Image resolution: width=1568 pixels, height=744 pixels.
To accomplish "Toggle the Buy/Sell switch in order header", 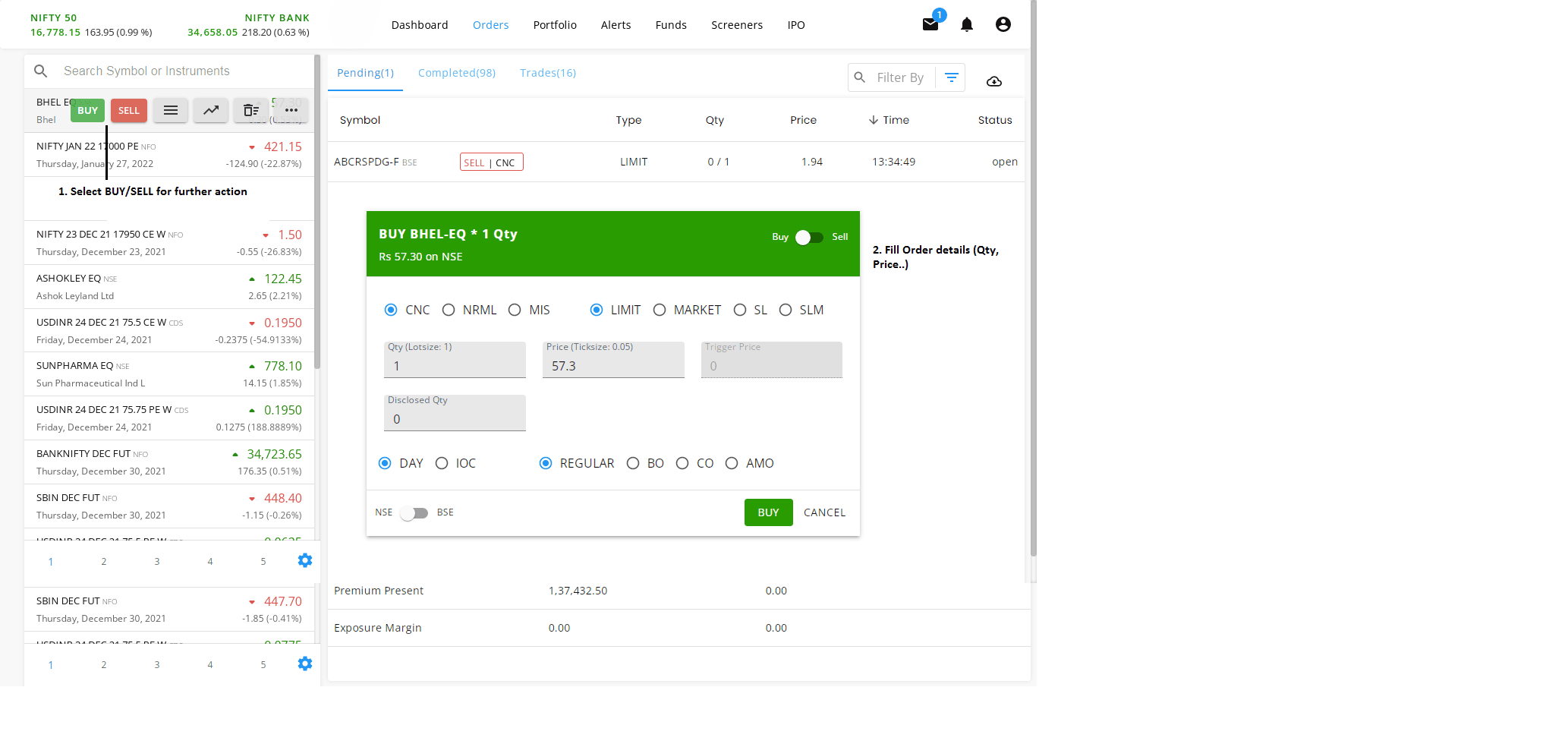I will tap(809, 238).
